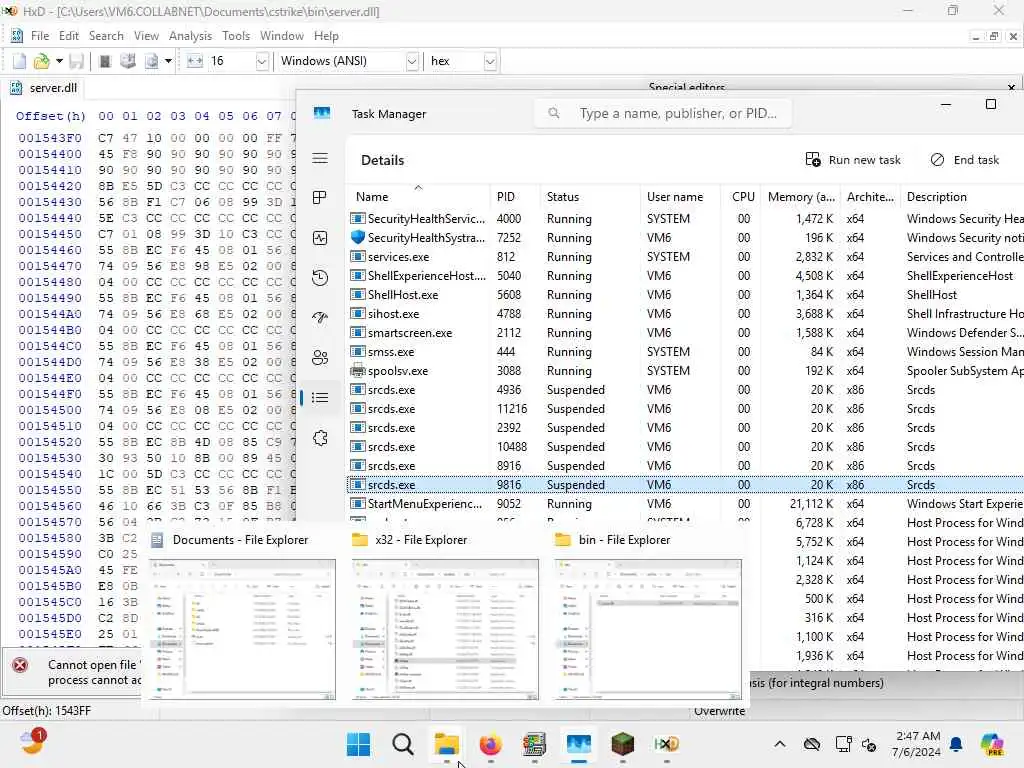This screenshot has height=768, width=1024.
Task: Open HxD Help menu
Action: [x=326, y=36]
